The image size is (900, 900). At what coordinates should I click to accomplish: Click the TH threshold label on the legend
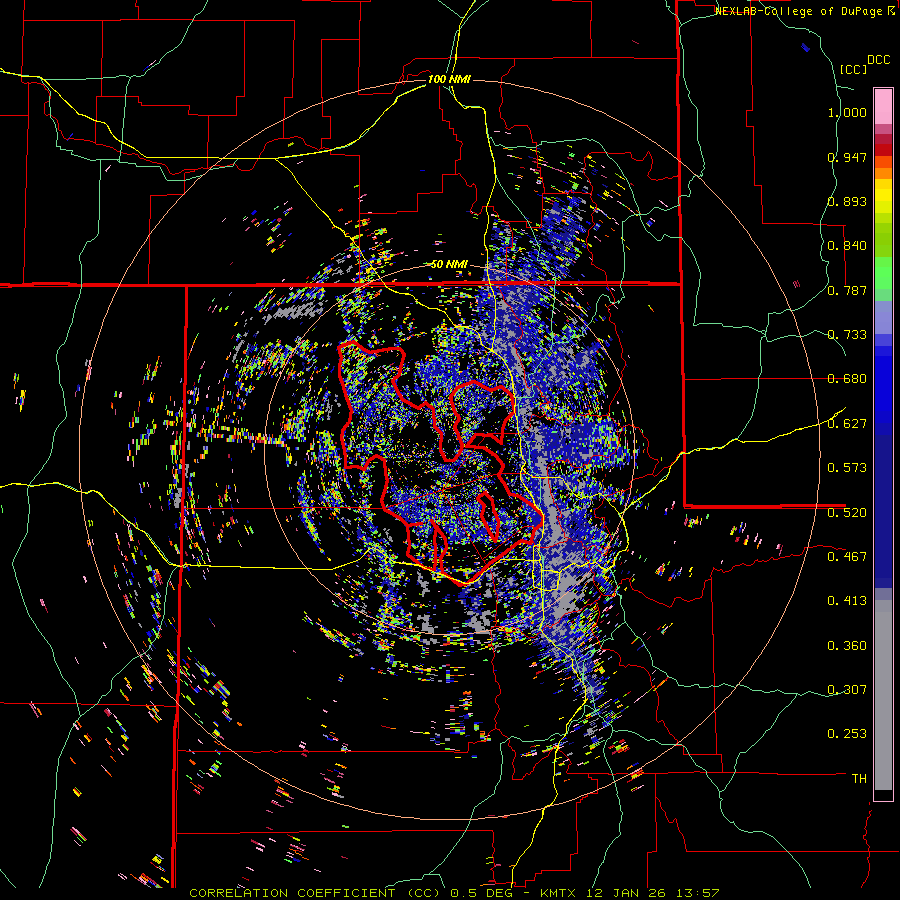[859, 778]
